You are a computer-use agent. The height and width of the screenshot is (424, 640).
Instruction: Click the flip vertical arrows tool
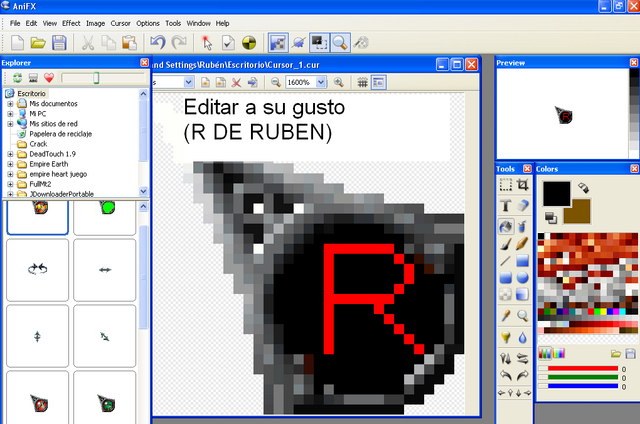(506, 358)
